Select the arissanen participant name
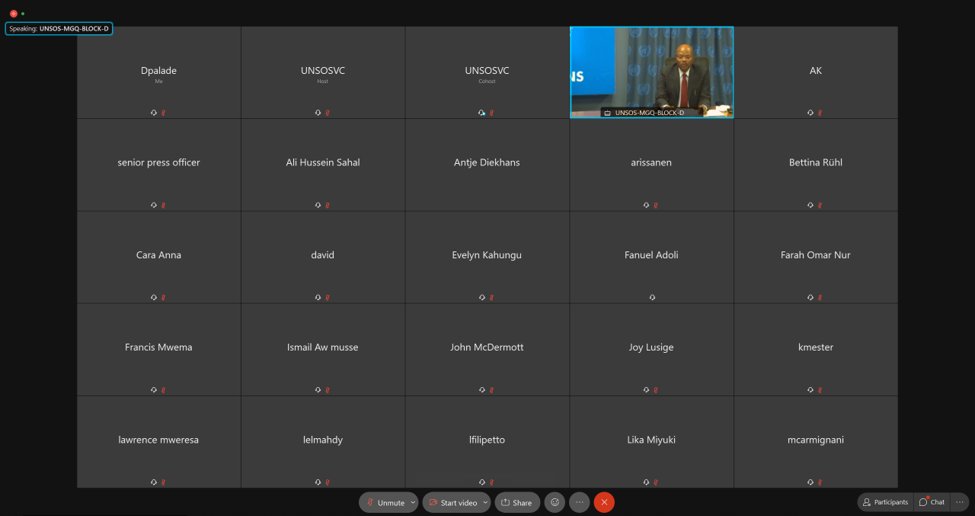975x516 pixels. pyautogui.click(x=651, y=163)
